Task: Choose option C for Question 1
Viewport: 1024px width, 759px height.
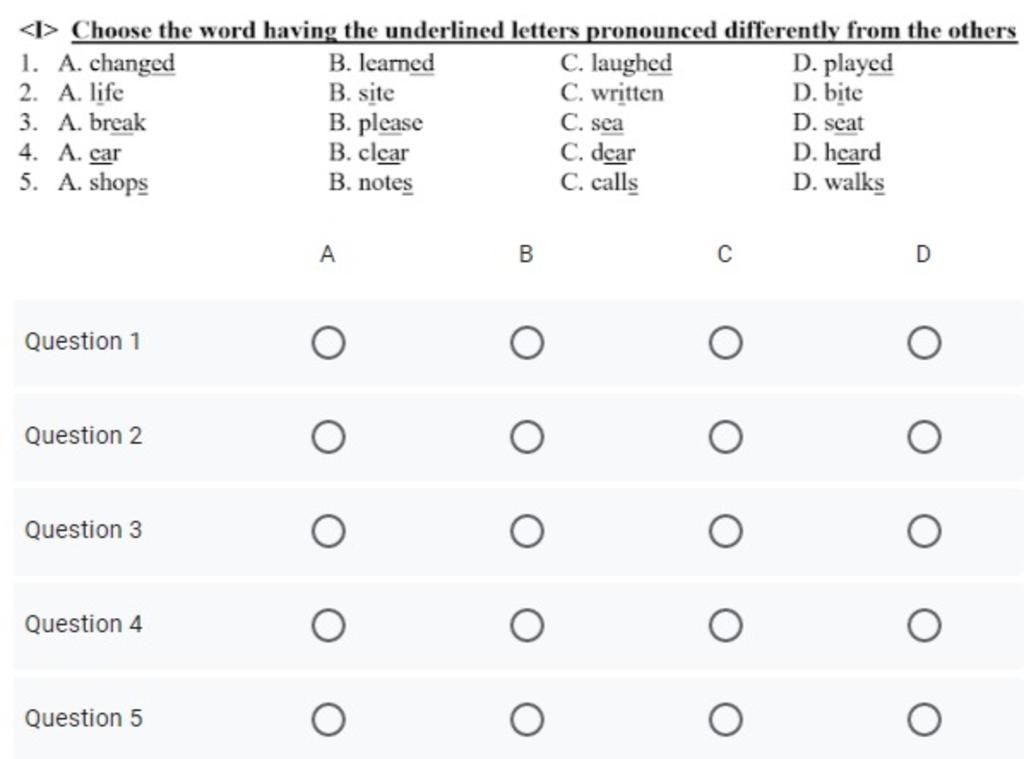Action: 725,343
